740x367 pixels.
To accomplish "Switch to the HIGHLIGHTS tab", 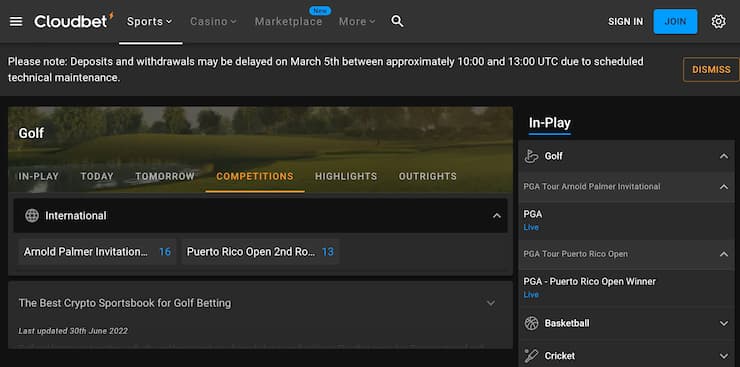I will (346, 176).
